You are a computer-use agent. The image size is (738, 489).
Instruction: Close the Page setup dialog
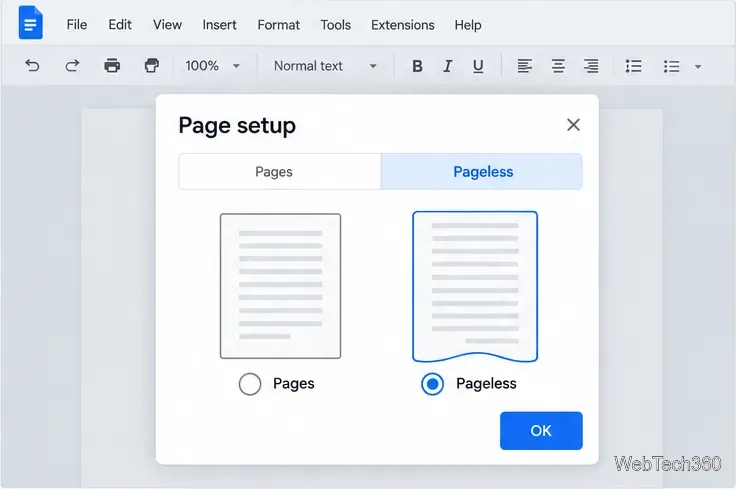[x=573, y=125]
